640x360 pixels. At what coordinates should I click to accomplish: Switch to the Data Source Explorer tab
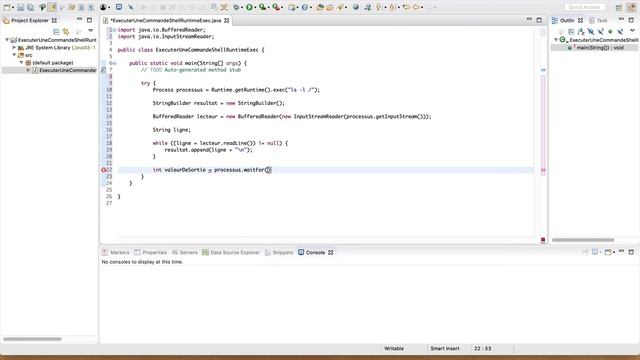(231, 252)
